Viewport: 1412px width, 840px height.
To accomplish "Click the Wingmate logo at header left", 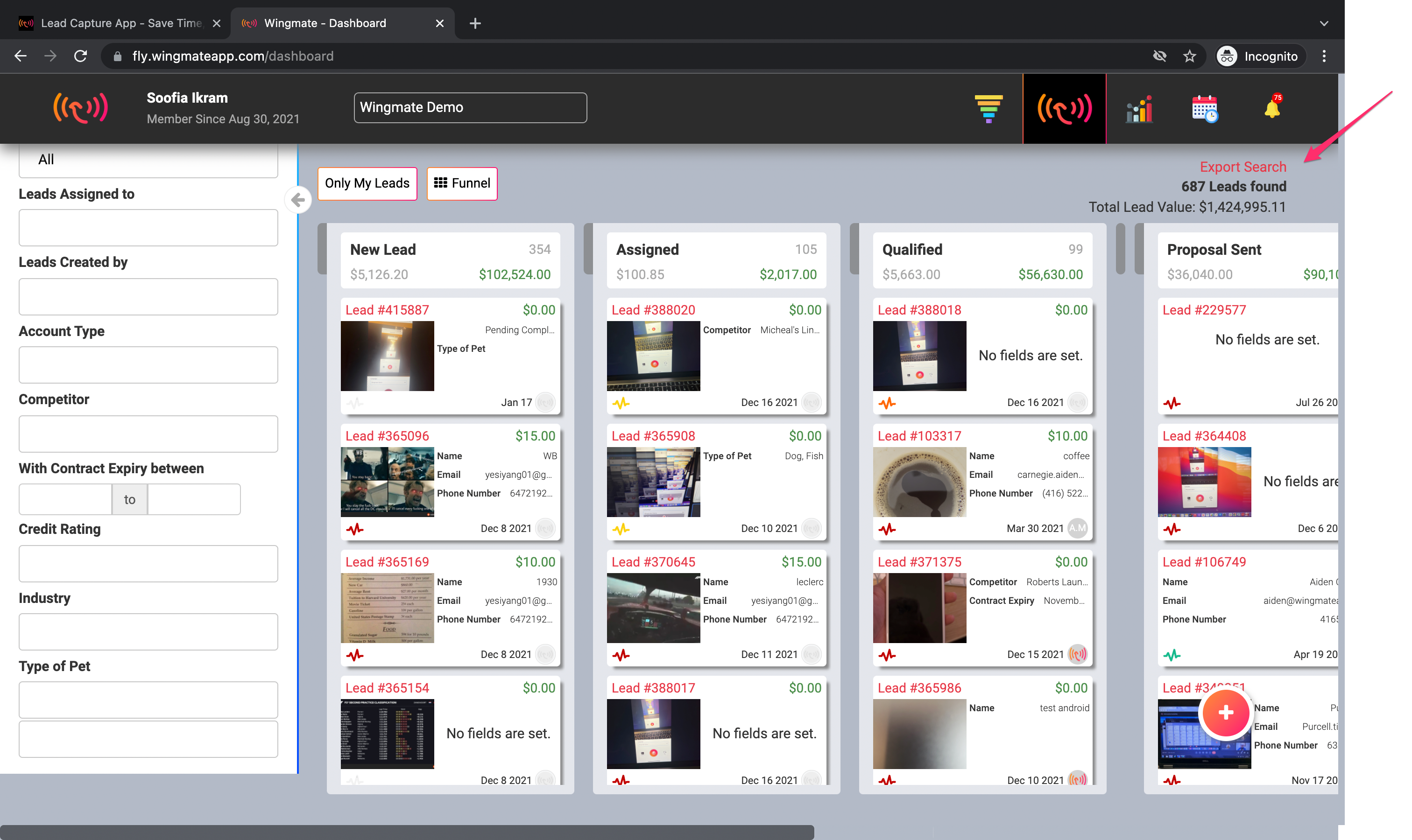I will tap(80, 108).
